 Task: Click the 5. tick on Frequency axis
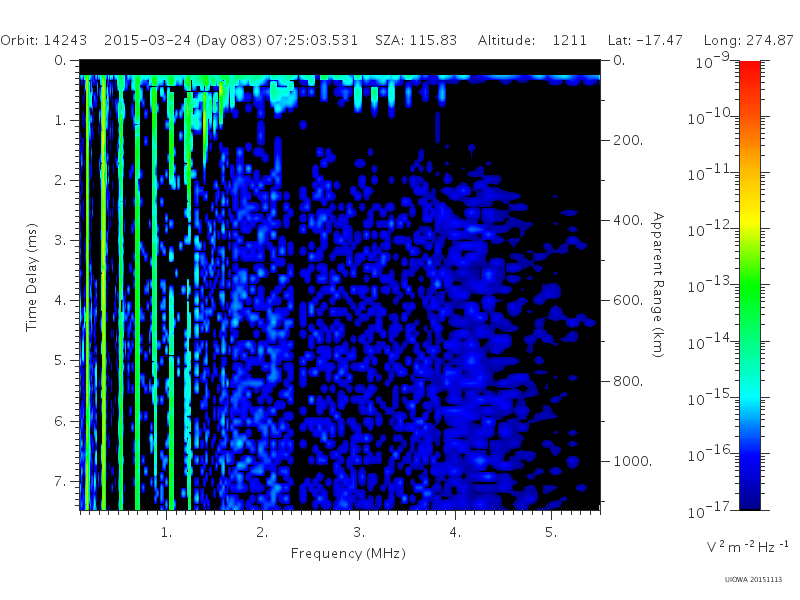coord(551,532)
